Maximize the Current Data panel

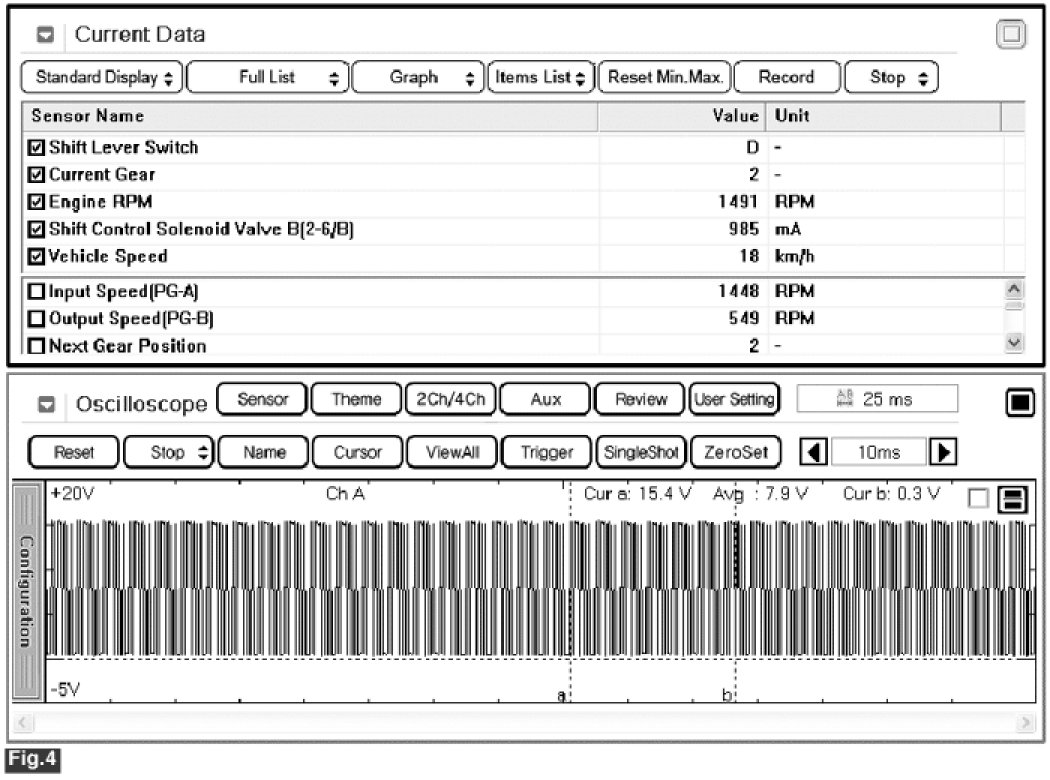pyautogui.click(x=1012, y=34)
